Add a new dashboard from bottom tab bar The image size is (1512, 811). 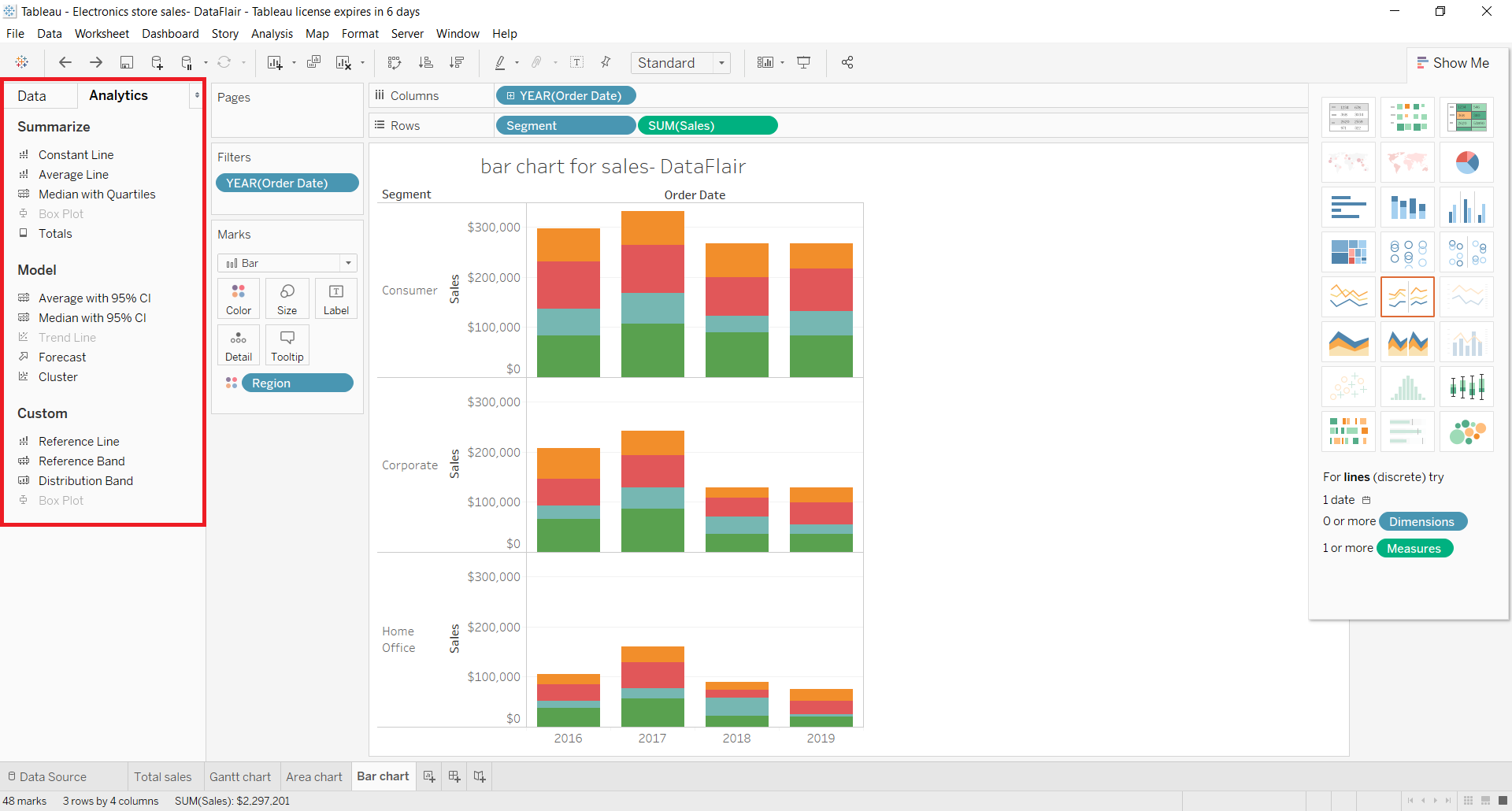[454, 776]
